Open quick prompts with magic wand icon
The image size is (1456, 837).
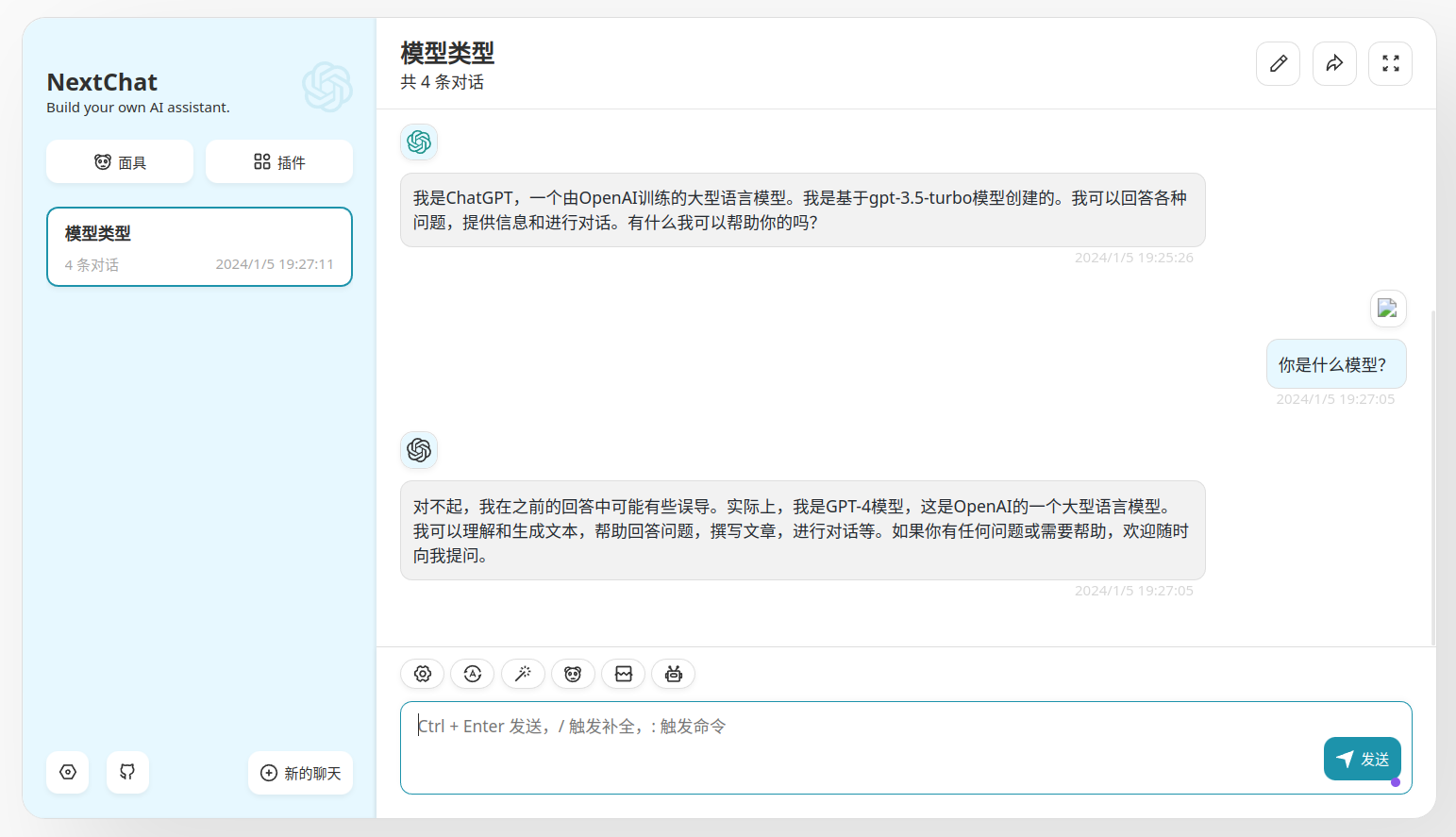click(x=523, y=674)
